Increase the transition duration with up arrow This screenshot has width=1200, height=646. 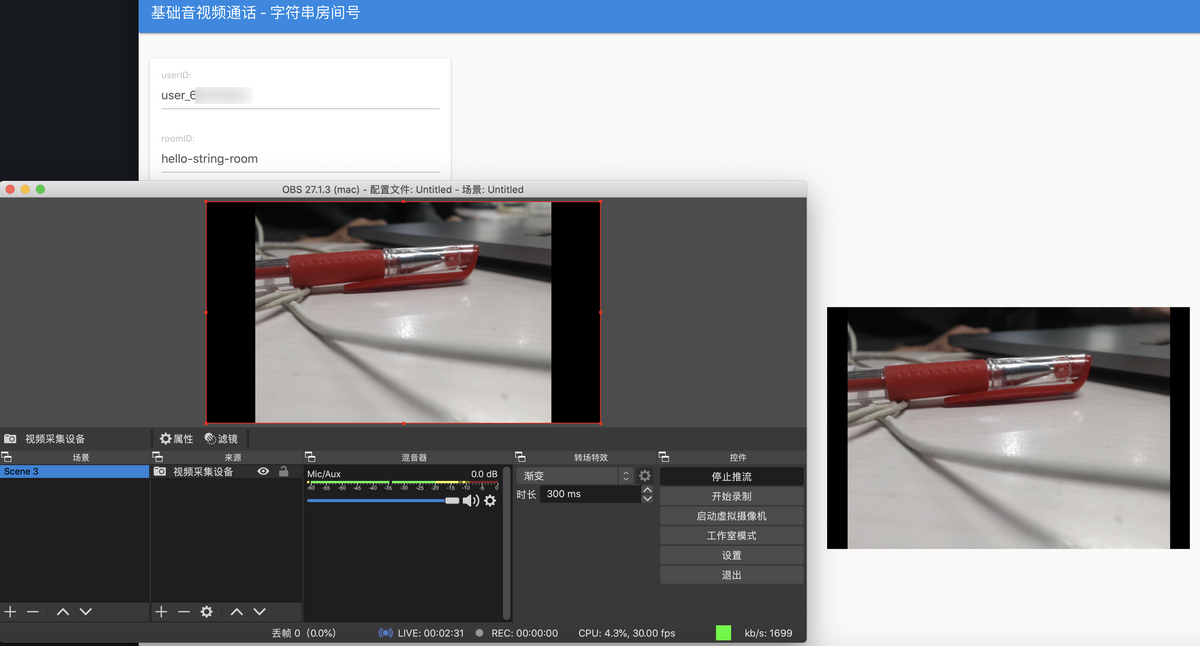tap(647, 490)
